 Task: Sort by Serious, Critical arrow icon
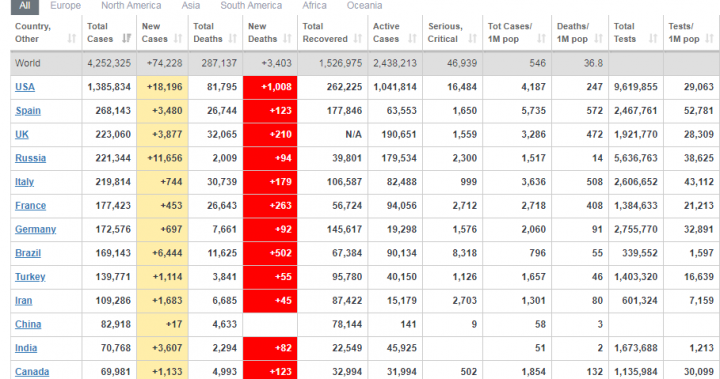click(472, 39)
